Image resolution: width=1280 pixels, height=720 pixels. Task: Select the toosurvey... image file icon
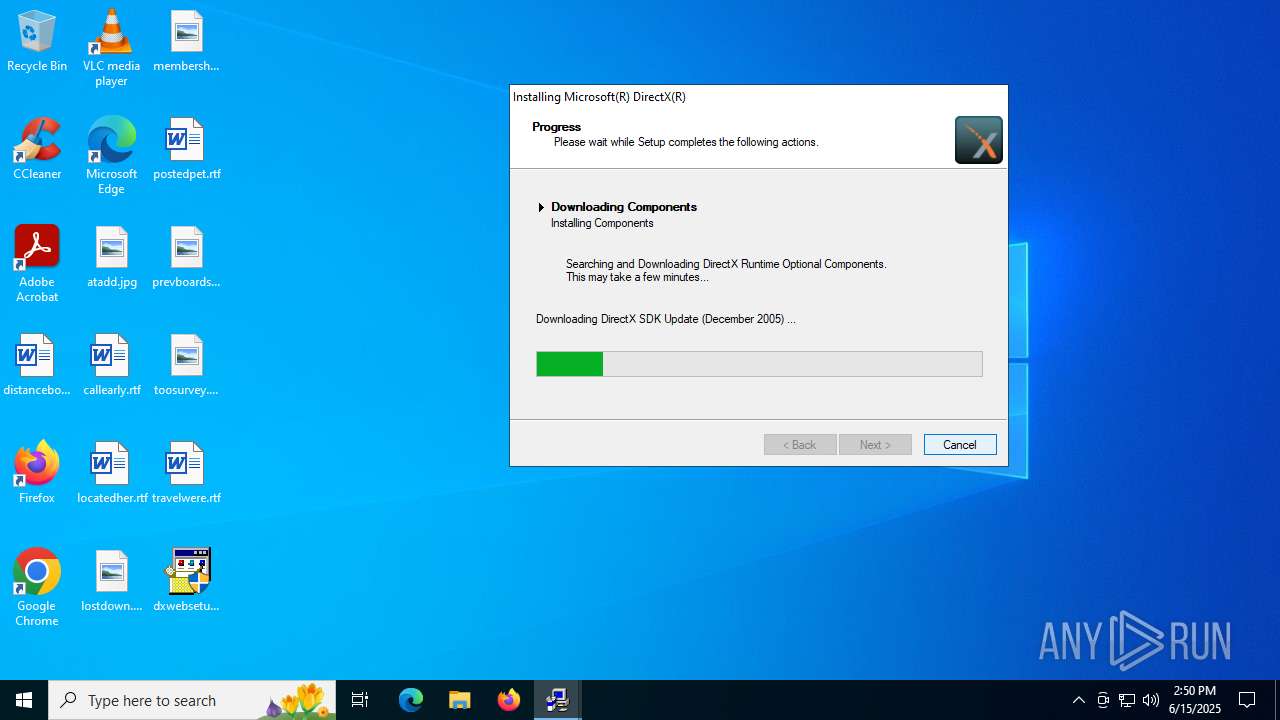[x=186, y=366]
